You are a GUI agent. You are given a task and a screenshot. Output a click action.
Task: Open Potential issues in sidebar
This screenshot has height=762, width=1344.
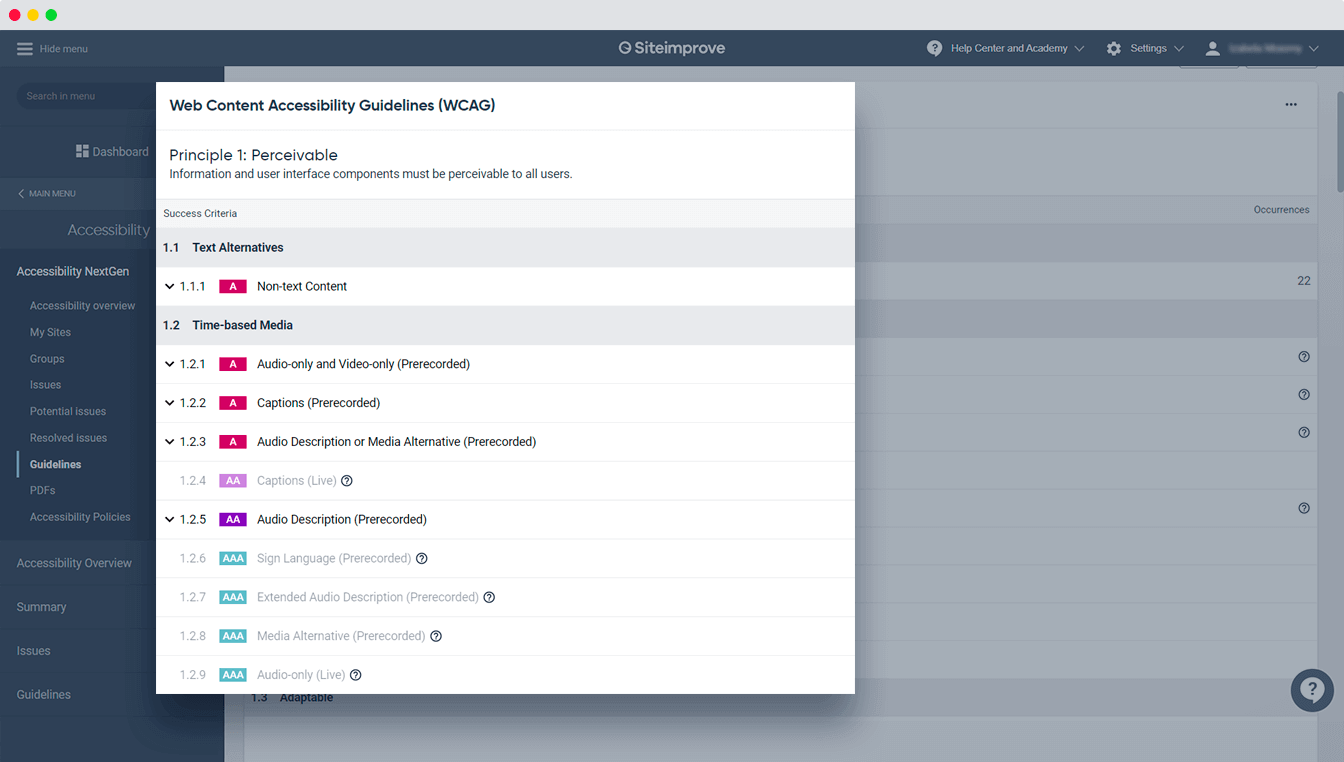pos(68,412)
